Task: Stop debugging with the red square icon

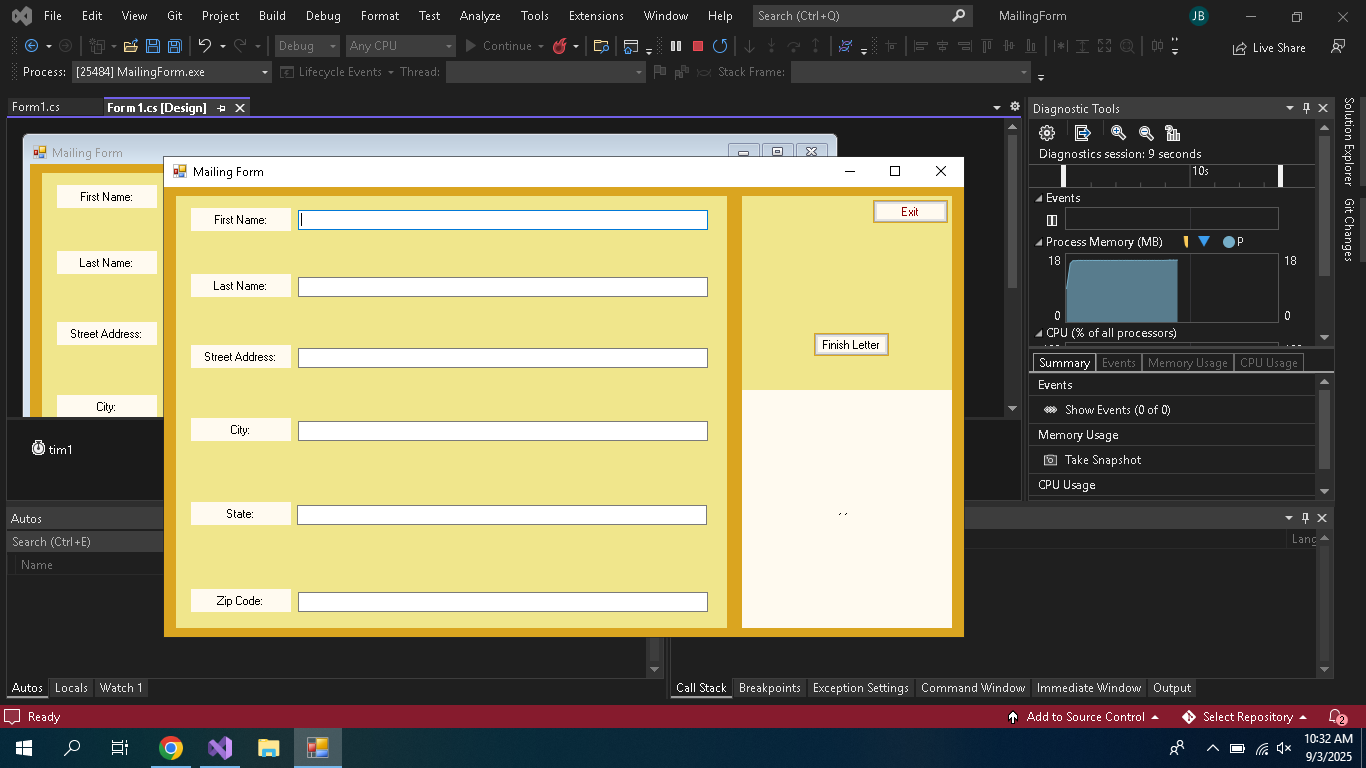Action: coord(698,46)
